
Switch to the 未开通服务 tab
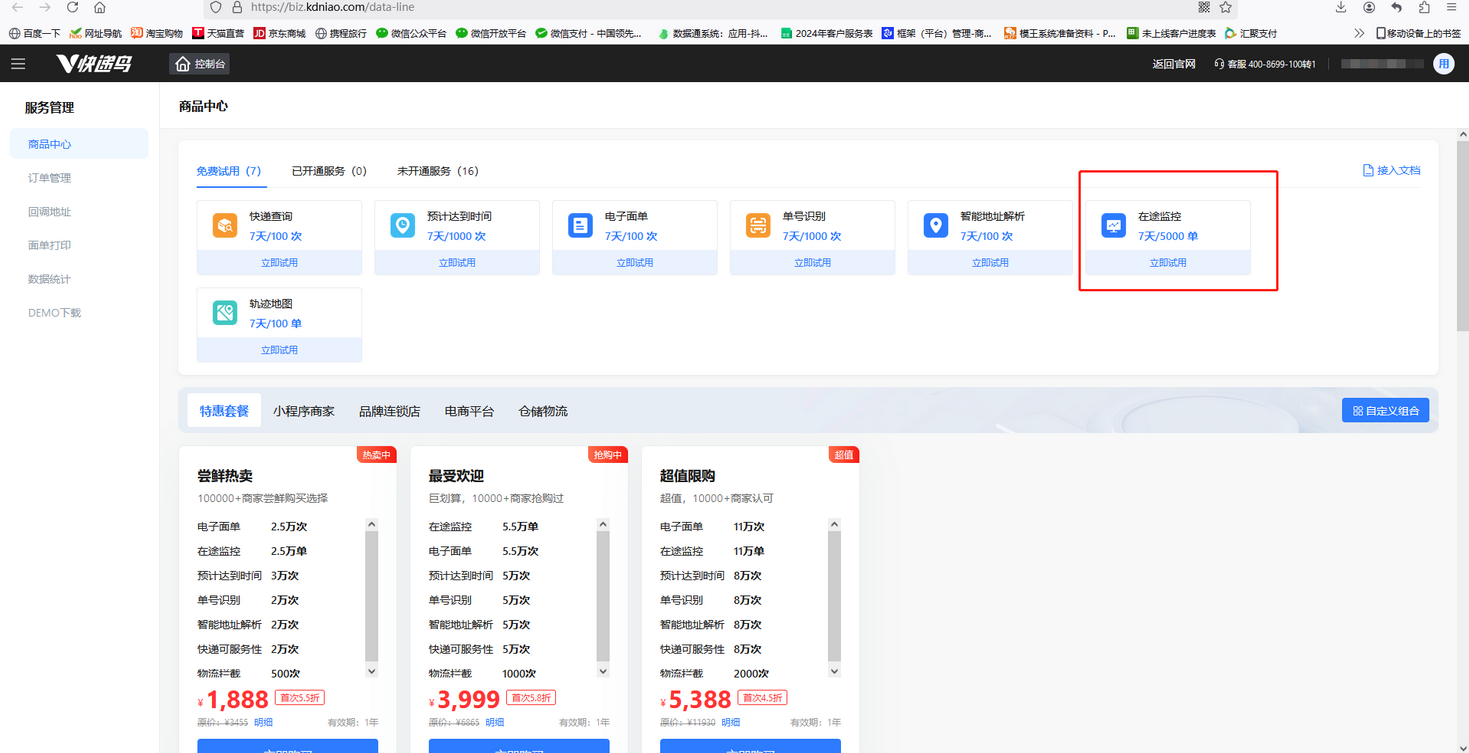[437, 171]
